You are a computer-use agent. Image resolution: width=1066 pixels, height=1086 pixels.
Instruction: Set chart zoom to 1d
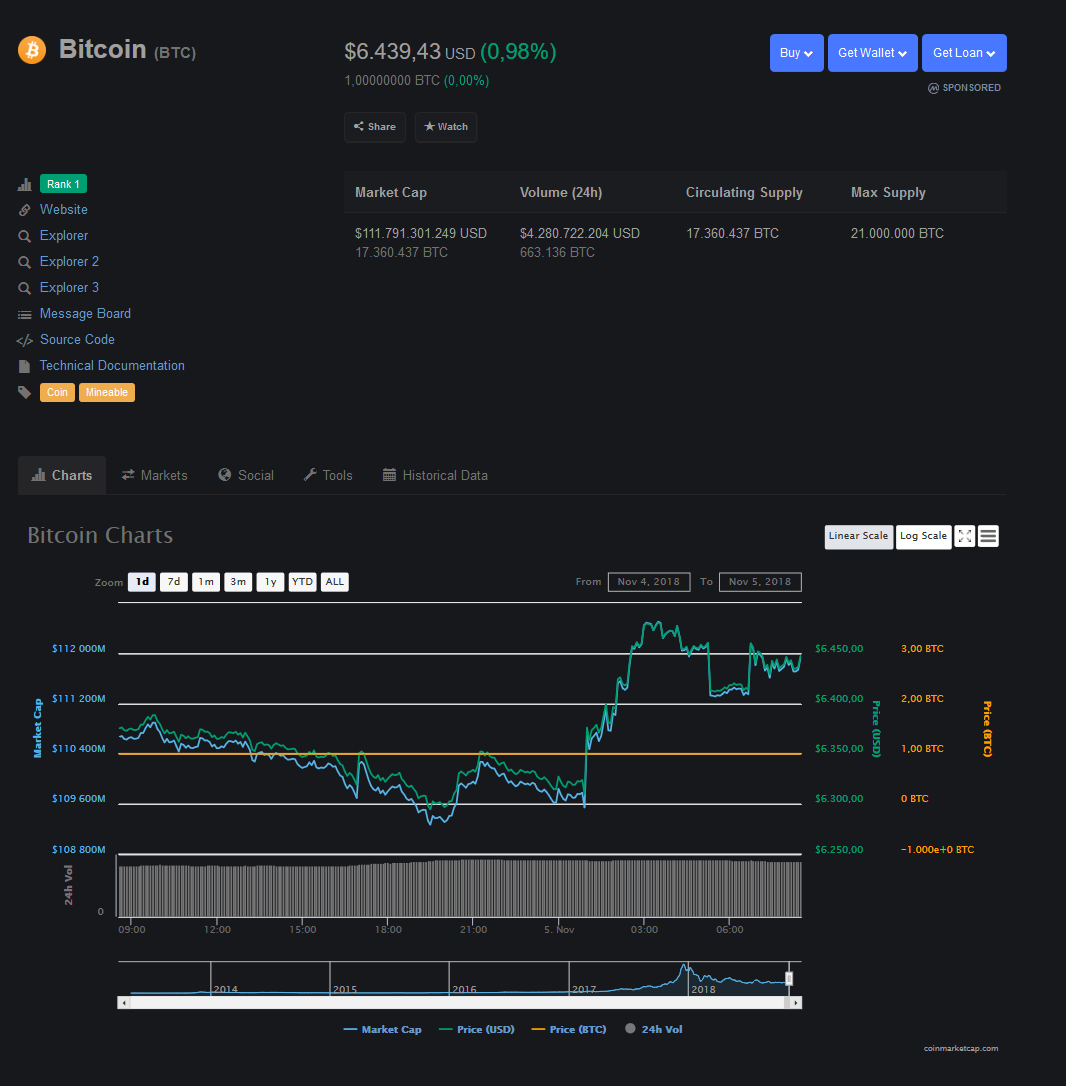pyautogui.click(x=142, y=582)
